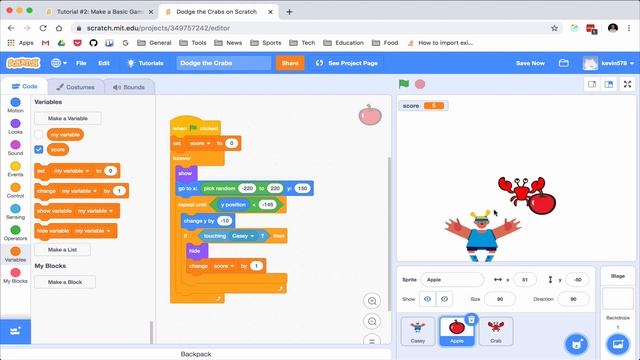Click the green flag to start
Viewport: 640px width, 360px height.
tap(404, 84)
